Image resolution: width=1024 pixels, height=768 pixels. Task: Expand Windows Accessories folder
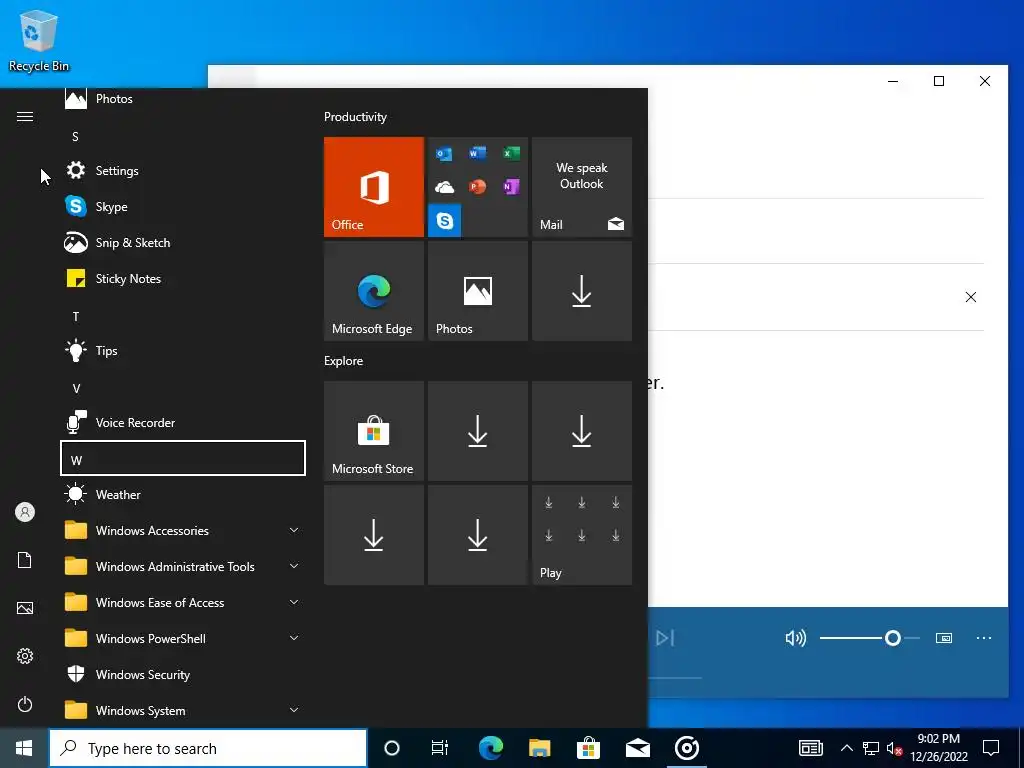[183, 530]
